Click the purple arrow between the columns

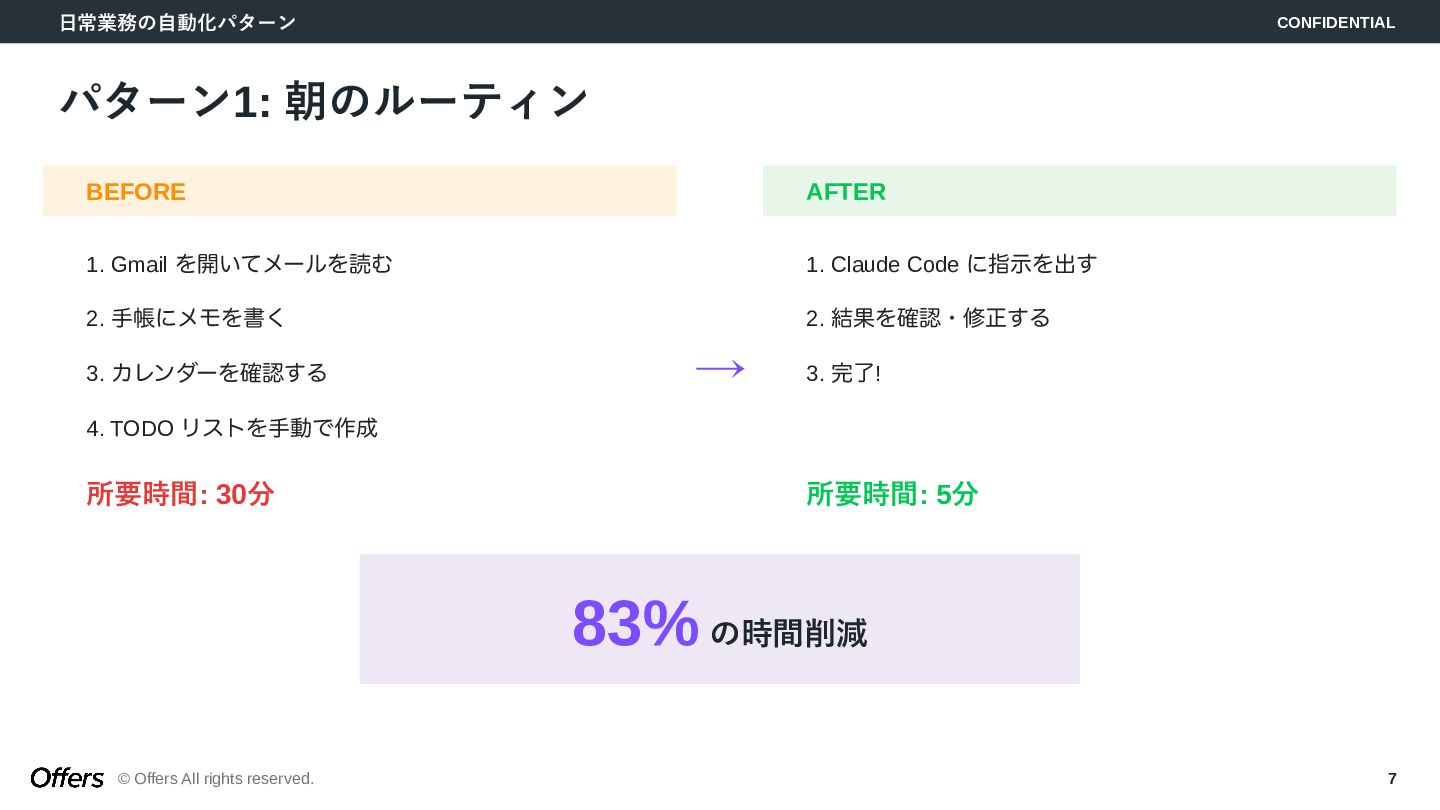click(x=720, y=369)
